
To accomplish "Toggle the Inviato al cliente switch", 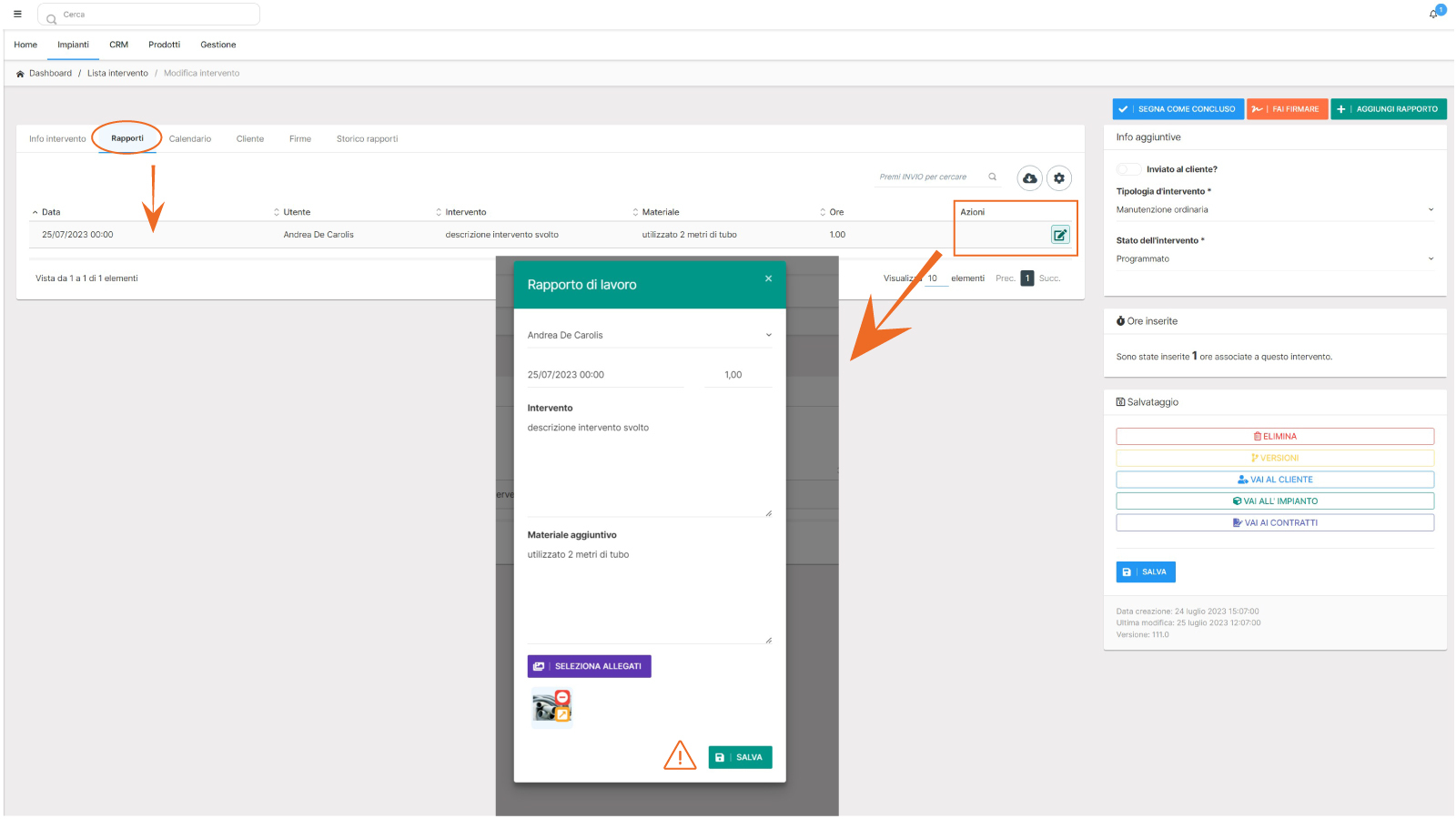I will click(x=1128, y=169).
